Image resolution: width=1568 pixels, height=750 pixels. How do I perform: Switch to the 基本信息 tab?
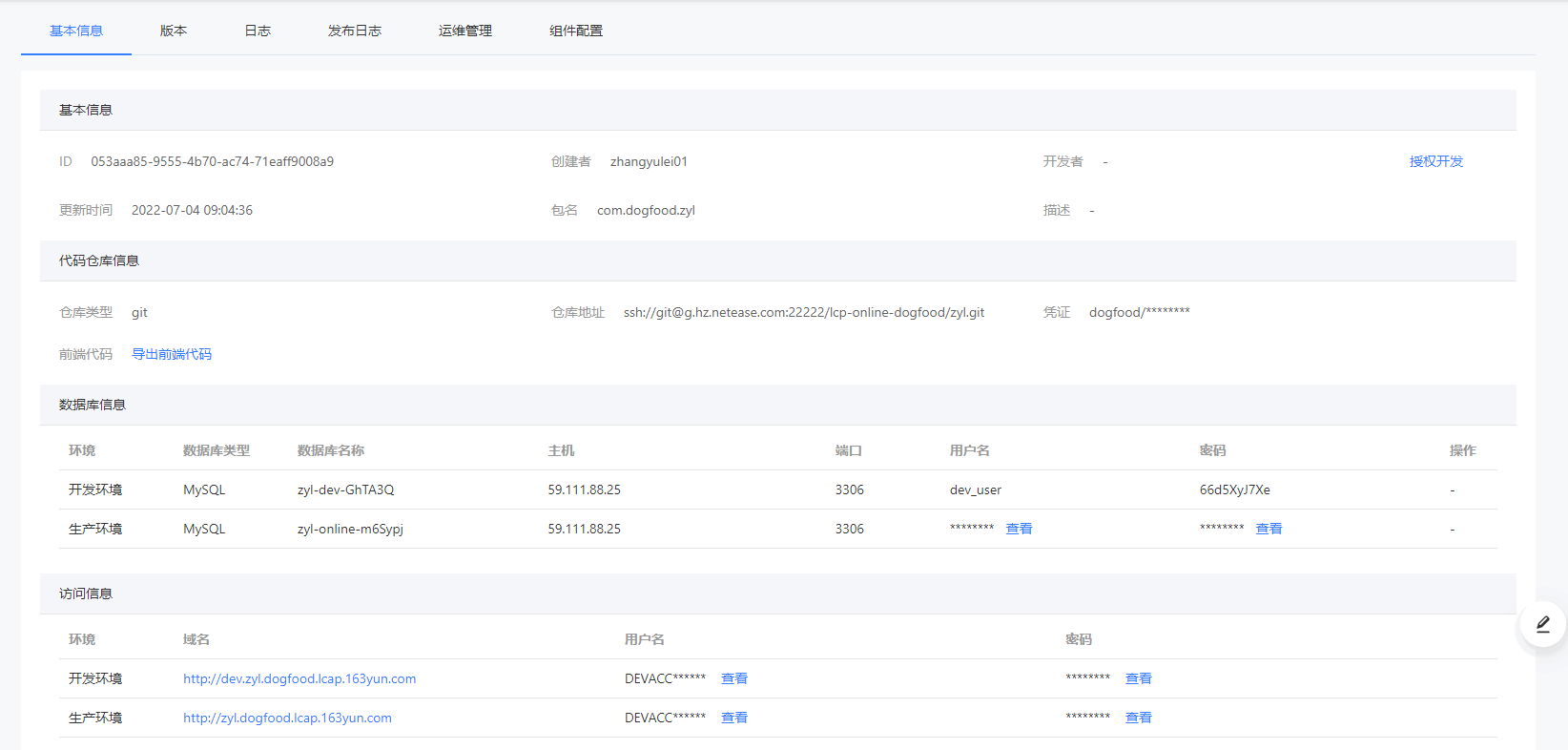[76, 31]
